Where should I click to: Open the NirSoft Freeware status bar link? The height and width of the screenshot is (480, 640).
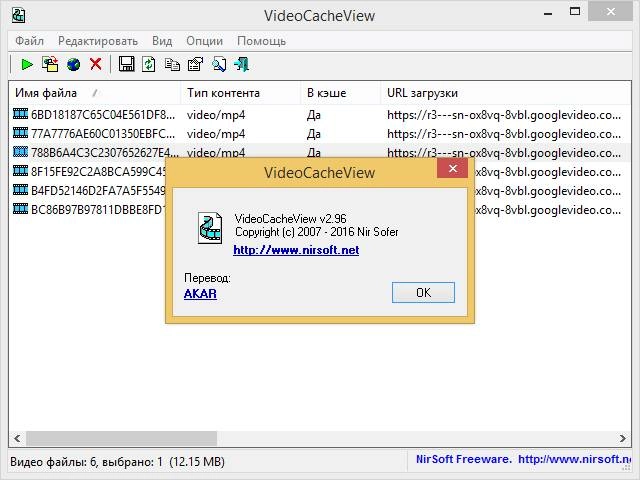(x=523, y=459)
